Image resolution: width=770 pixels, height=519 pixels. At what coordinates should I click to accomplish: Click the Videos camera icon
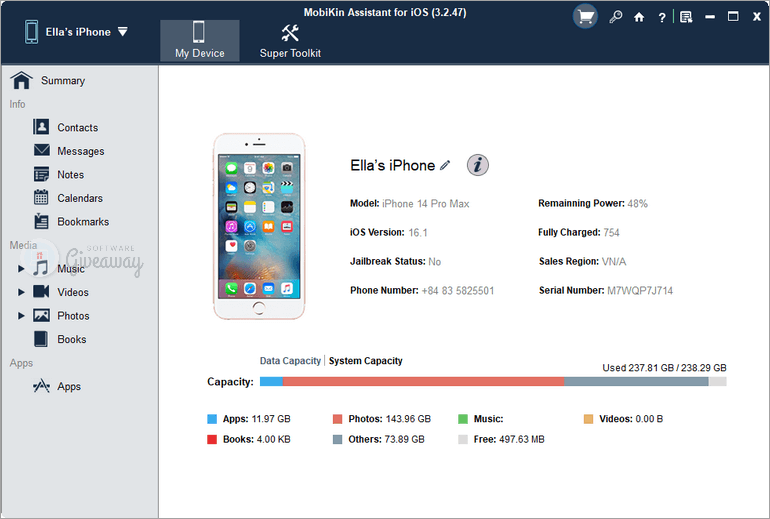tap(41, 291)
